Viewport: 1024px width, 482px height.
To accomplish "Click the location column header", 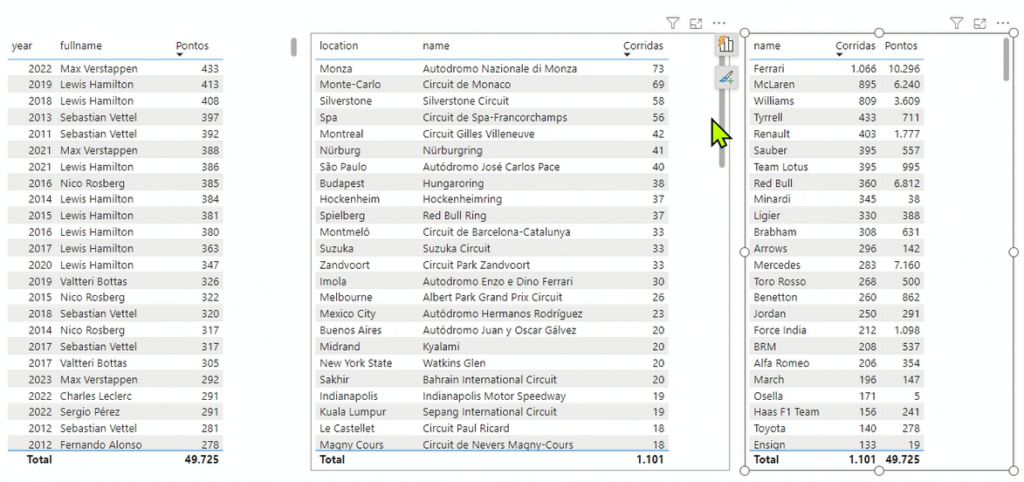I will (x=338, y=46).
